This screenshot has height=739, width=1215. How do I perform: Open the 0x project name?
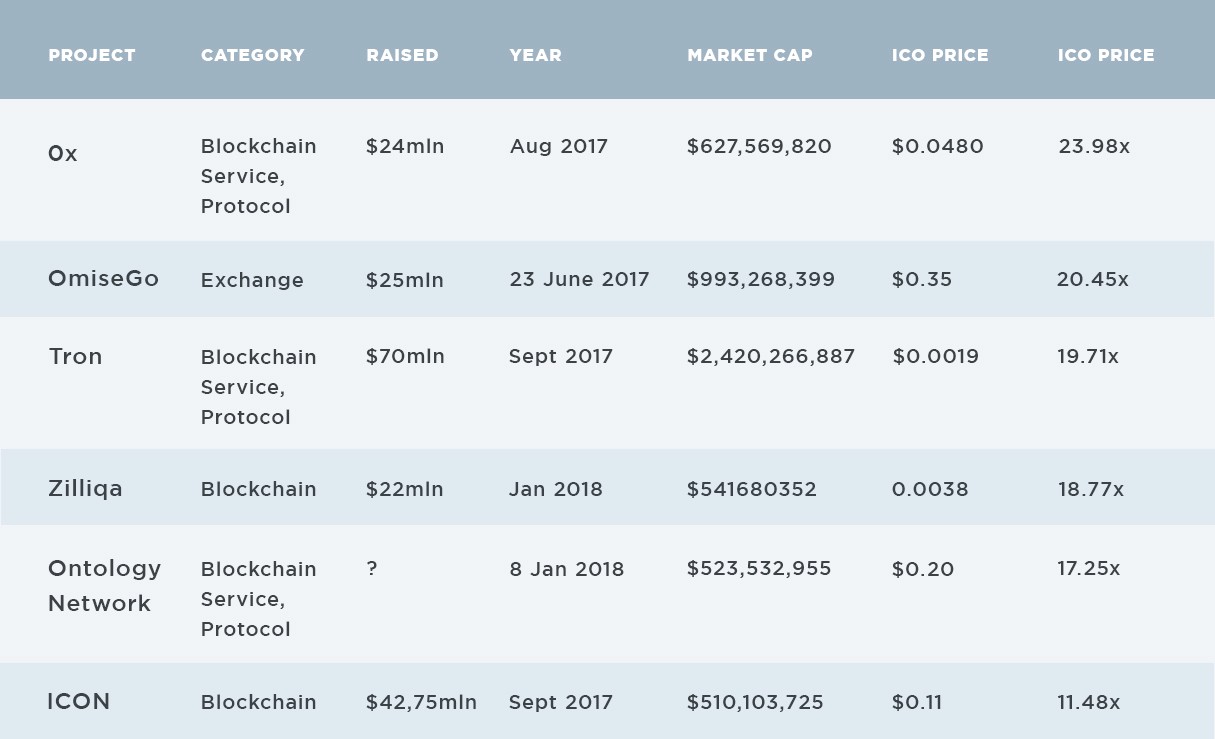click(x=62, y=154)
